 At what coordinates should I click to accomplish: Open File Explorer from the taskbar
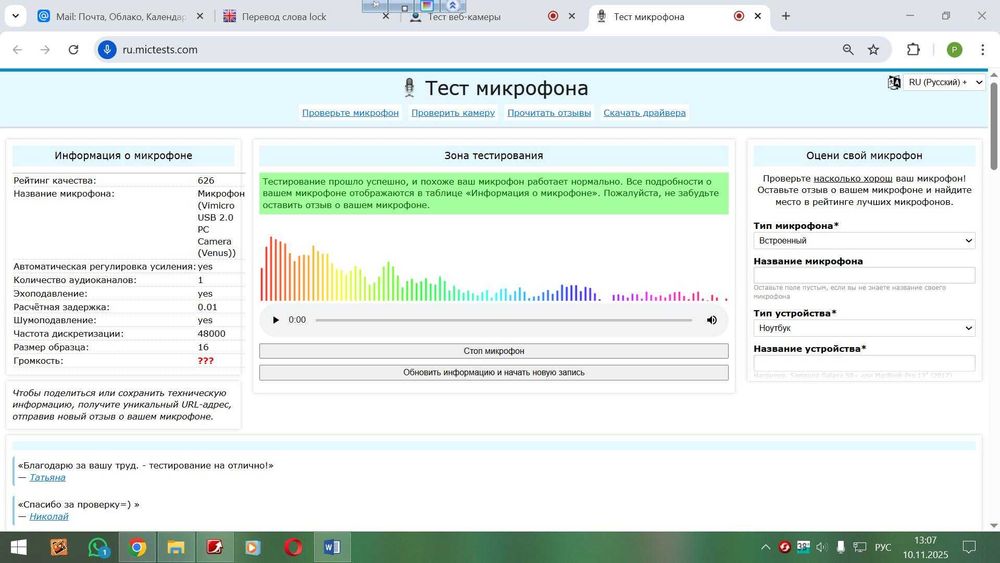click(x=175, y=547)
